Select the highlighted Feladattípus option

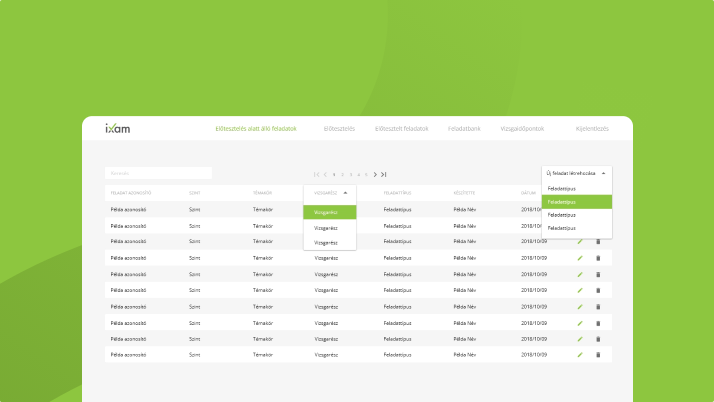[576, 201]
